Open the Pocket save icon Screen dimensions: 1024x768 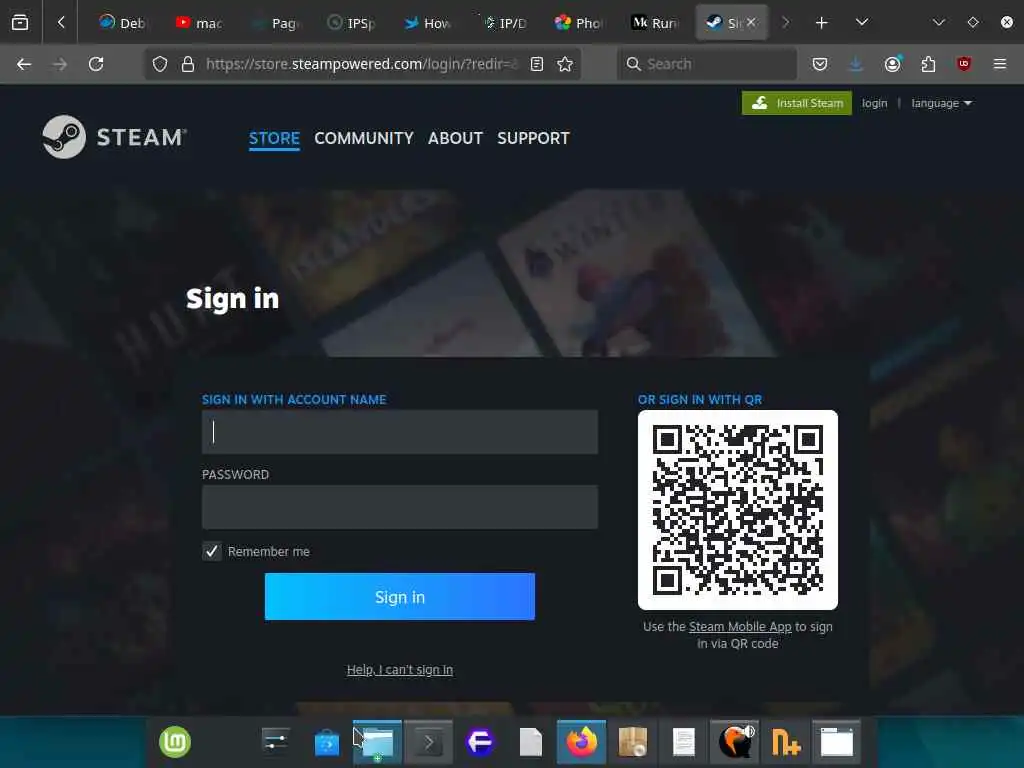coord(820,64)
